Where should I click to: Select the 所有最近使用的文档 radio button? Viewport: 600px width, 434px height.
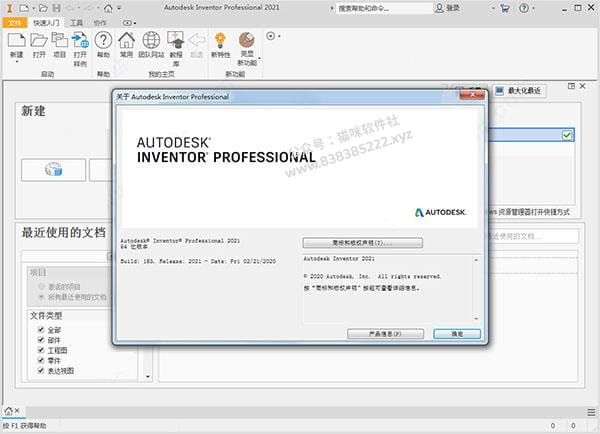[41, 297]
